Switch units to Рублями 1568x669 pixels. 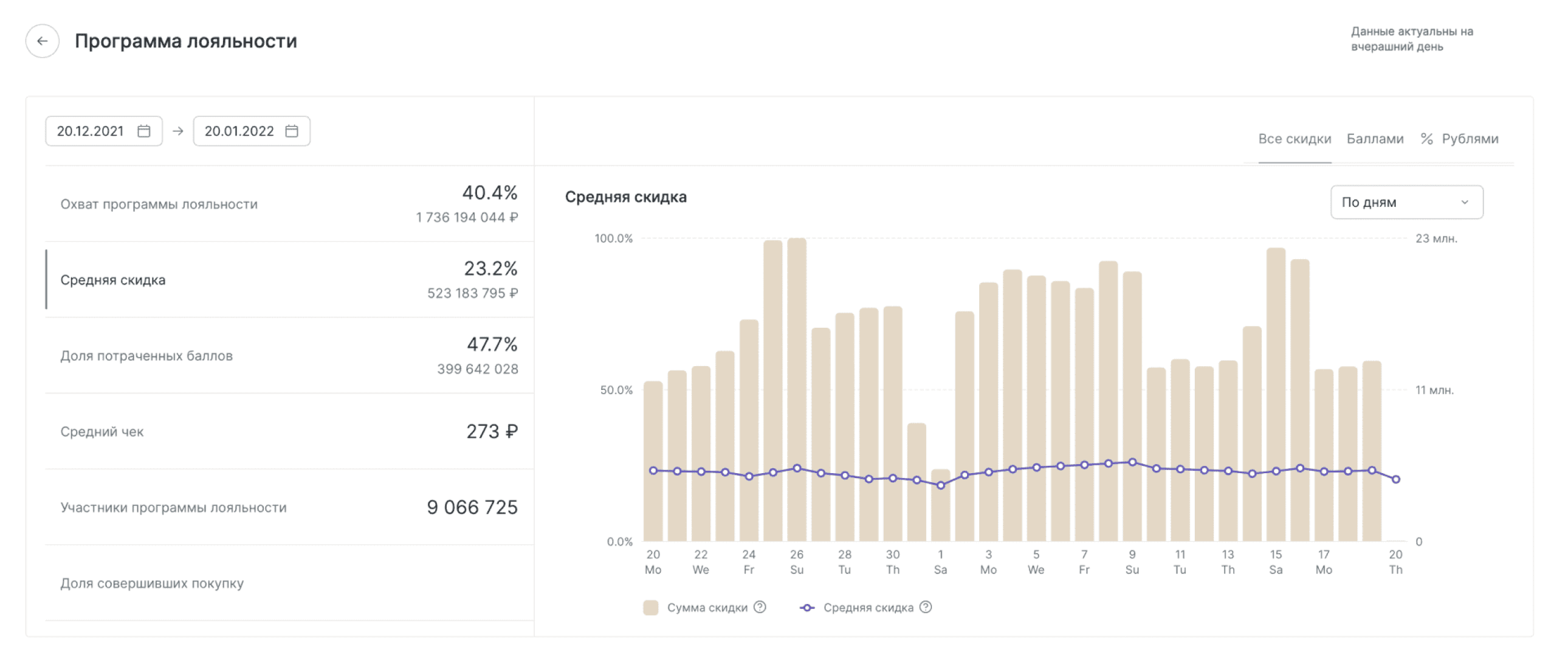tap(1470, 139)
